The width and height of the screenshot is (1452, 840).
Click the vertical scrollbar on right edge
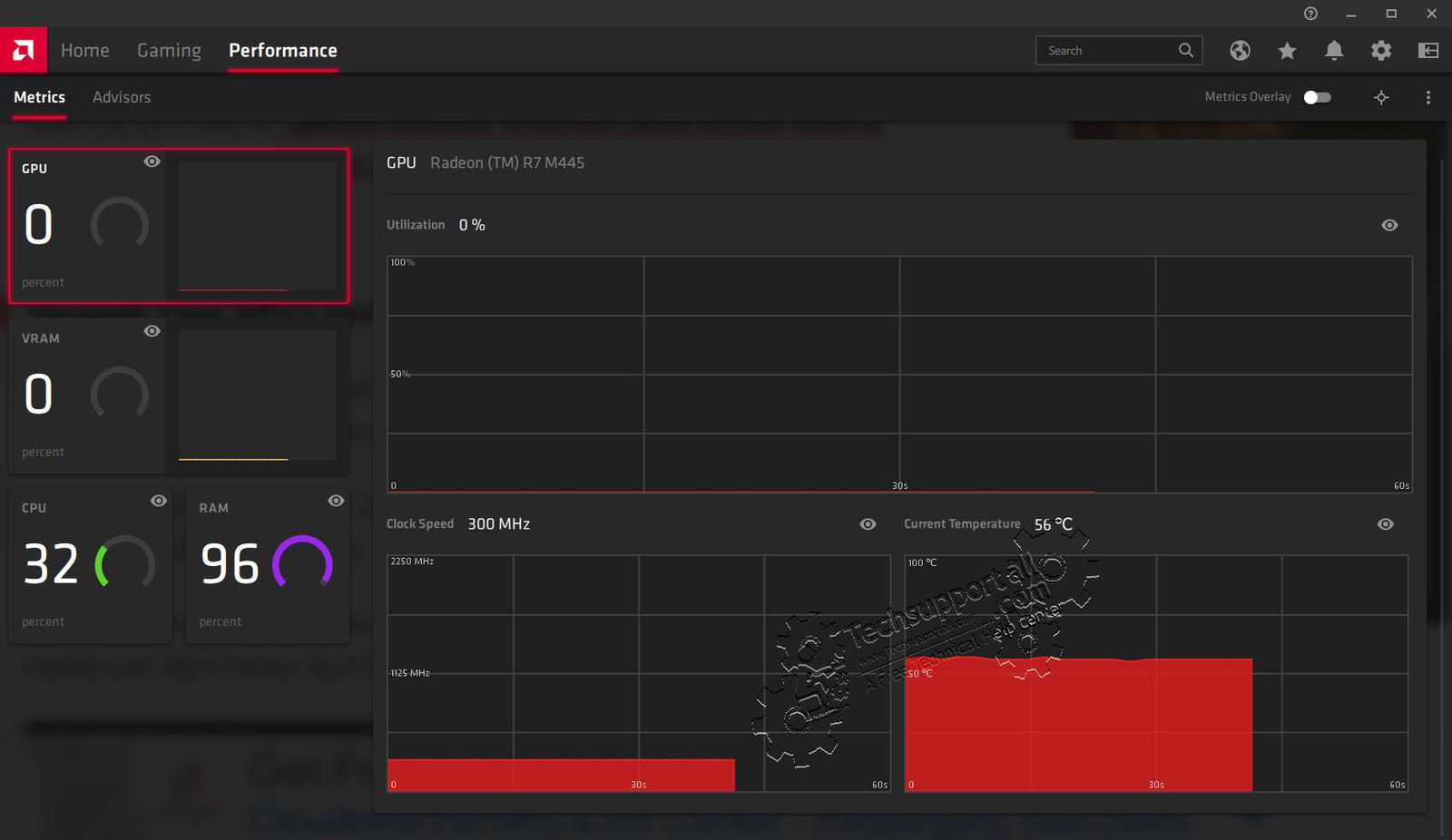point(1443,497)
